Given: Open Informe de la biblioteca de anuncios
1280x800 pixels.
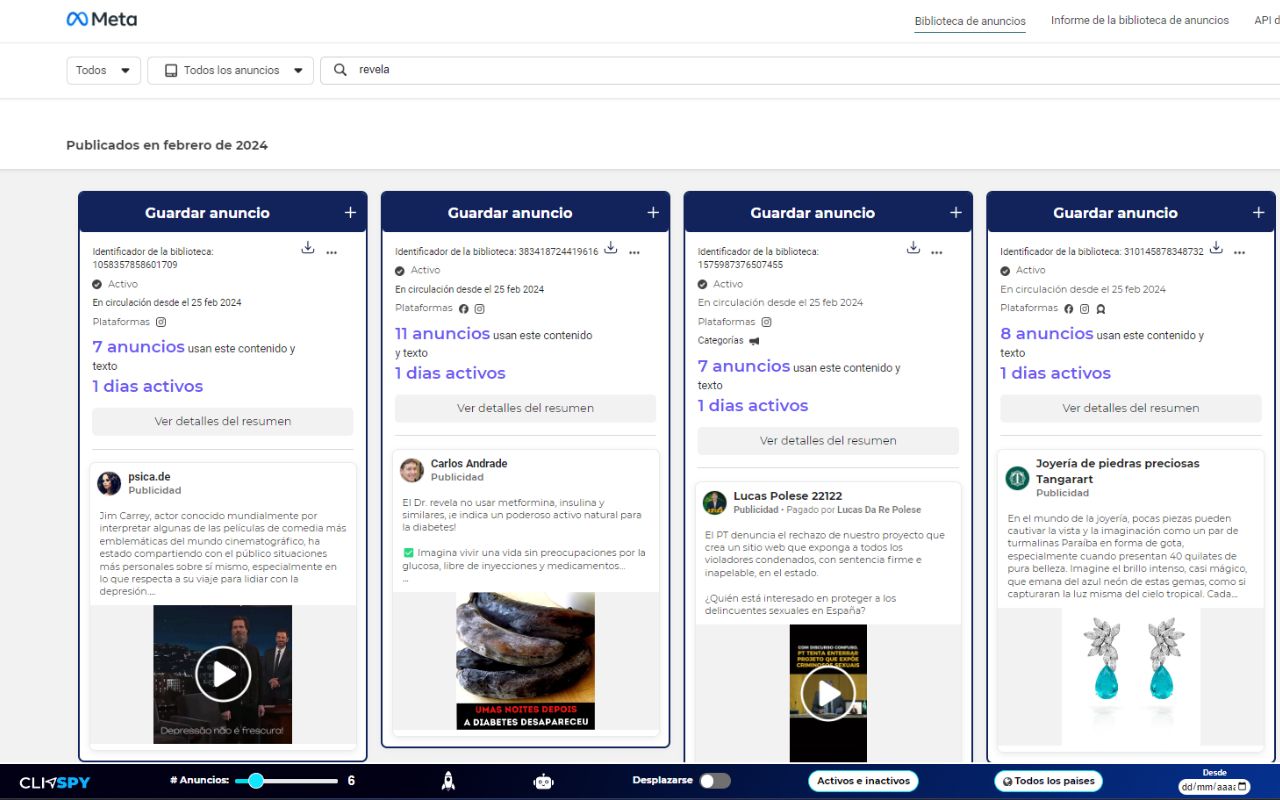Looking at the screenshot, I should [1139, 21].
